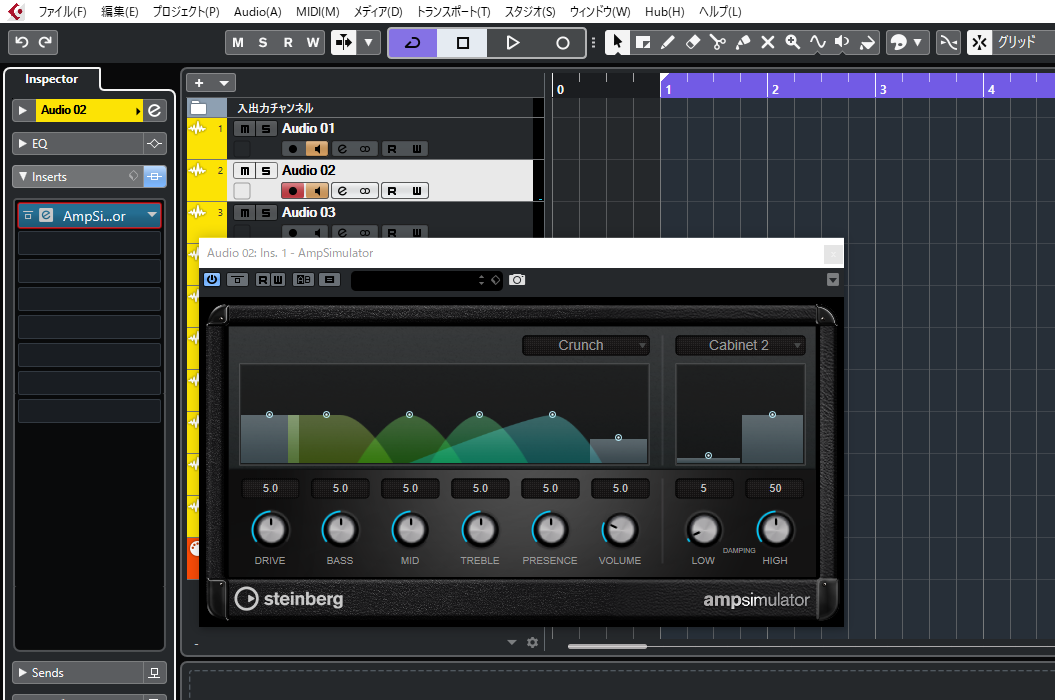Click the PRESENCE knob
The width and height of the screenshot is (1055, 700).
point(550,529)
